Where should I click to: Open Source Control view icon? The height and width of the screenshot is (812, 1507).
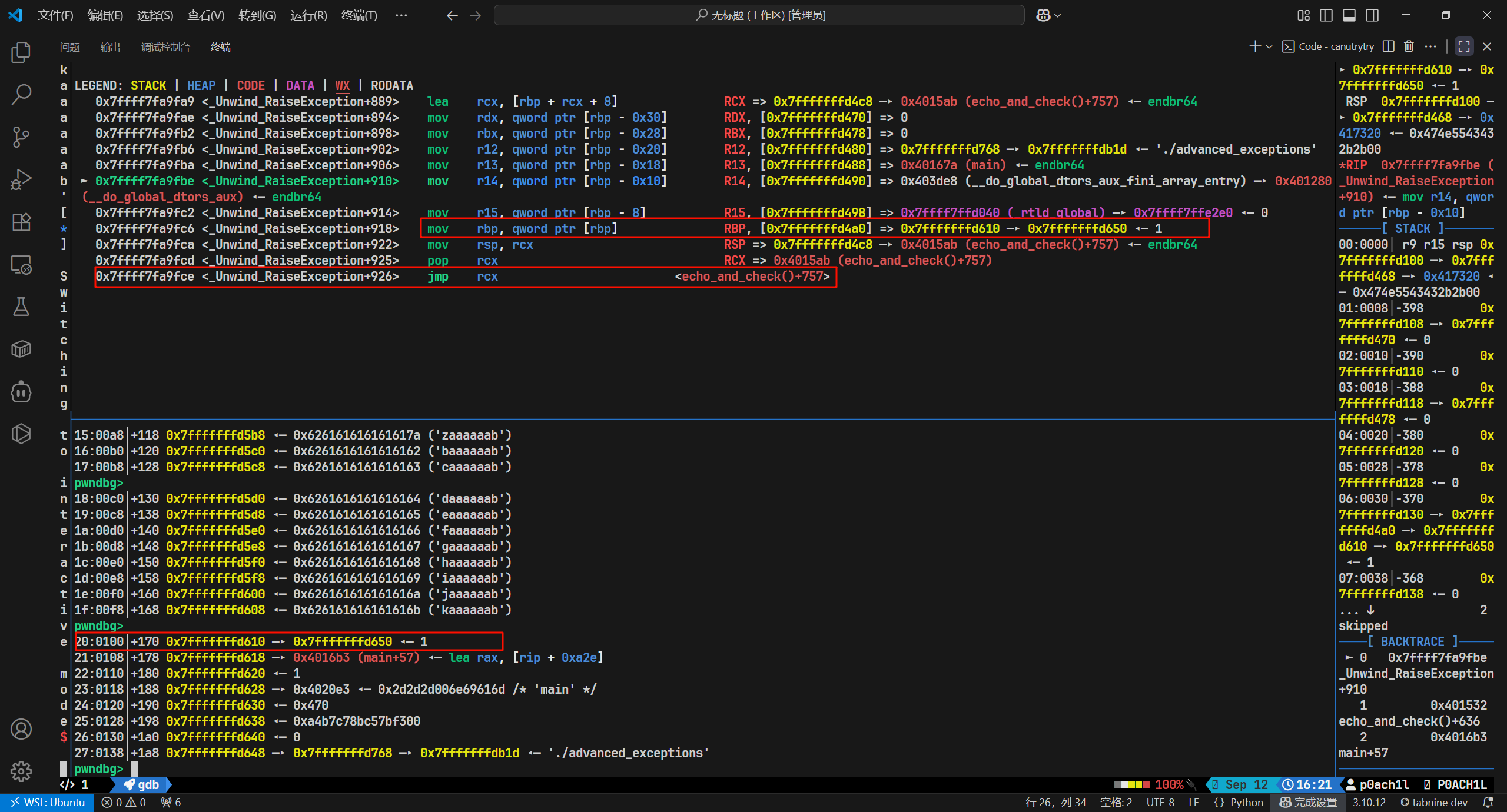(x=21, y=137)
